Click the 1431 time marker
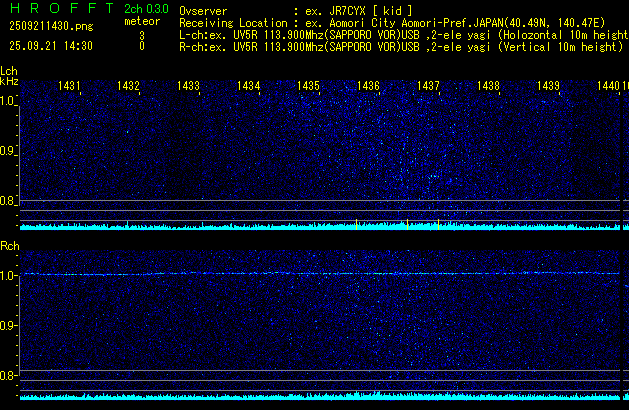This screenshot has height=410, width=629. (x=70, y=87)
